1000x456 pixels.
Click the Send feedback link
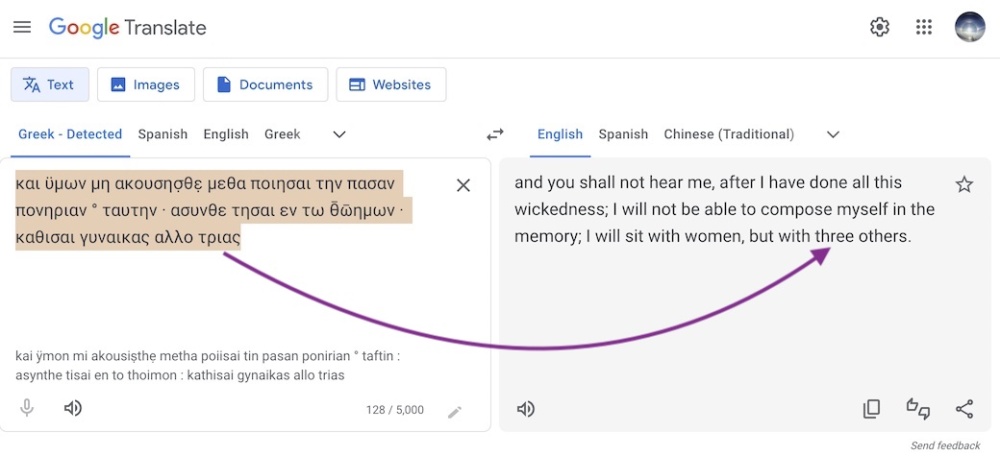tap(945, 446)
